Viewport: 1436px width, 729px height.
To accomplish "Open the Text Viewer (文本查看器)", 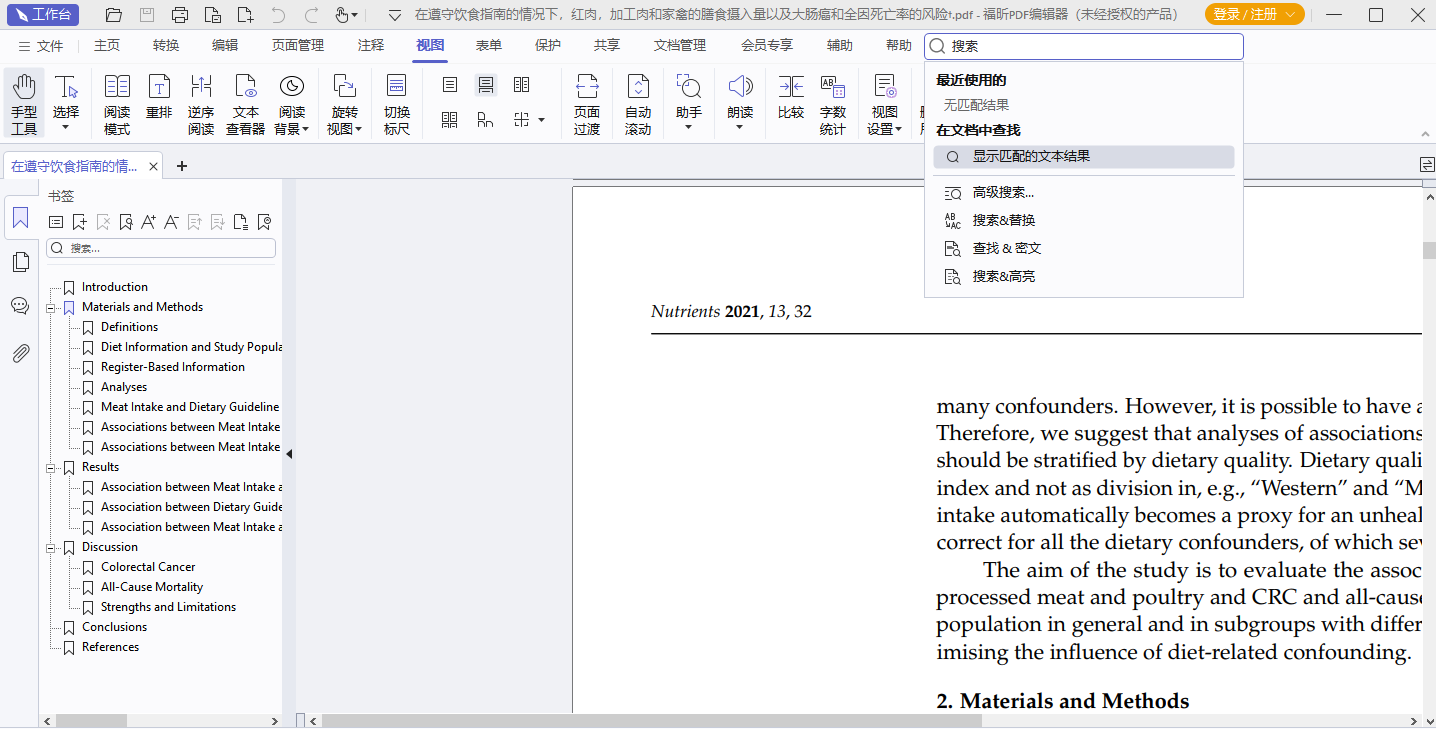I will pyautogui.click(x=245, y=104).
